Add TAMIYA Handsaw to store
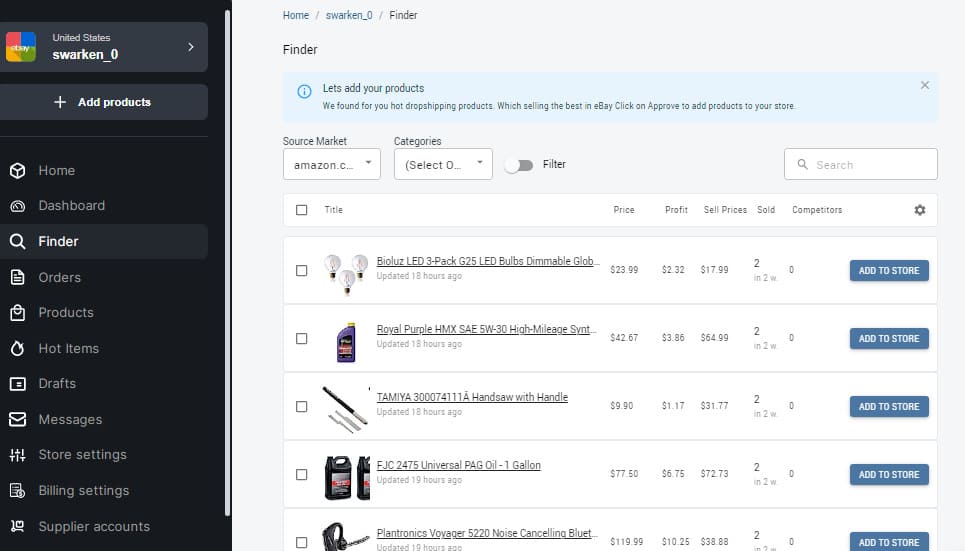Screen dimensions: 965x551 click(889, 406)
